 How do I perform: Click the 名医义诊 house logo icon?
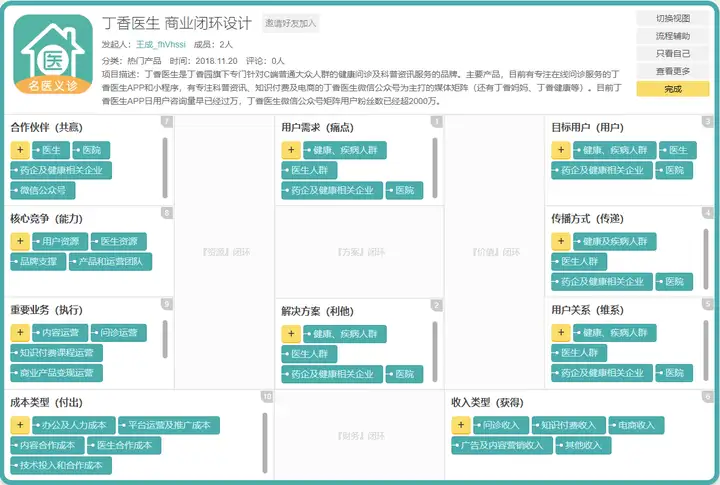pos(53,54)
